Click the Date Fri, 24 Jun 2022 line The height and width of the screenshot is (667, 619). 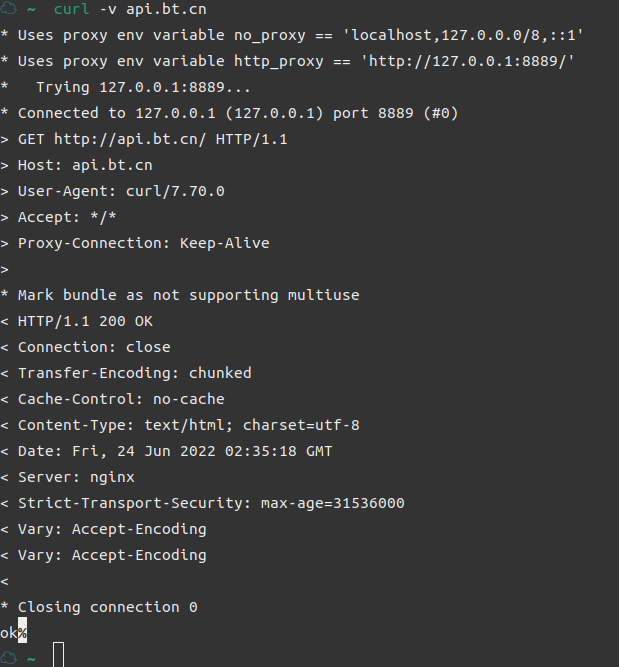[175, 451]
